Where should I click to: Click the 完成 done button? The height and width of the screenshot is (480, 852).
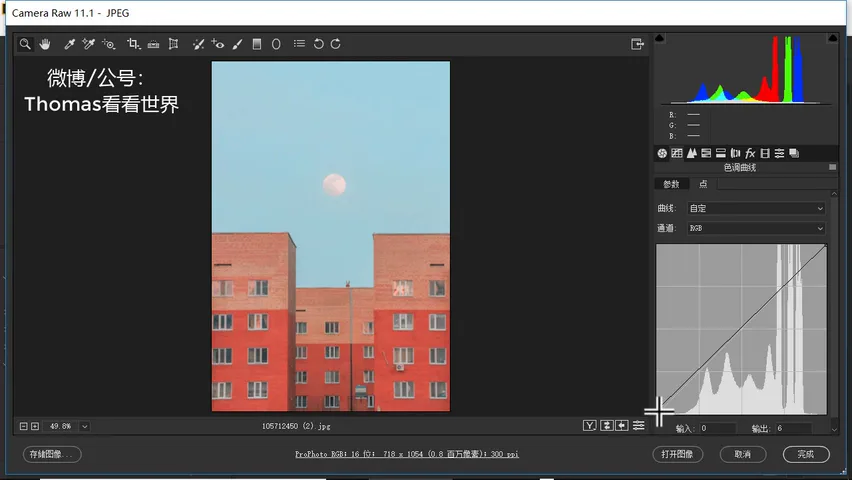806,454
